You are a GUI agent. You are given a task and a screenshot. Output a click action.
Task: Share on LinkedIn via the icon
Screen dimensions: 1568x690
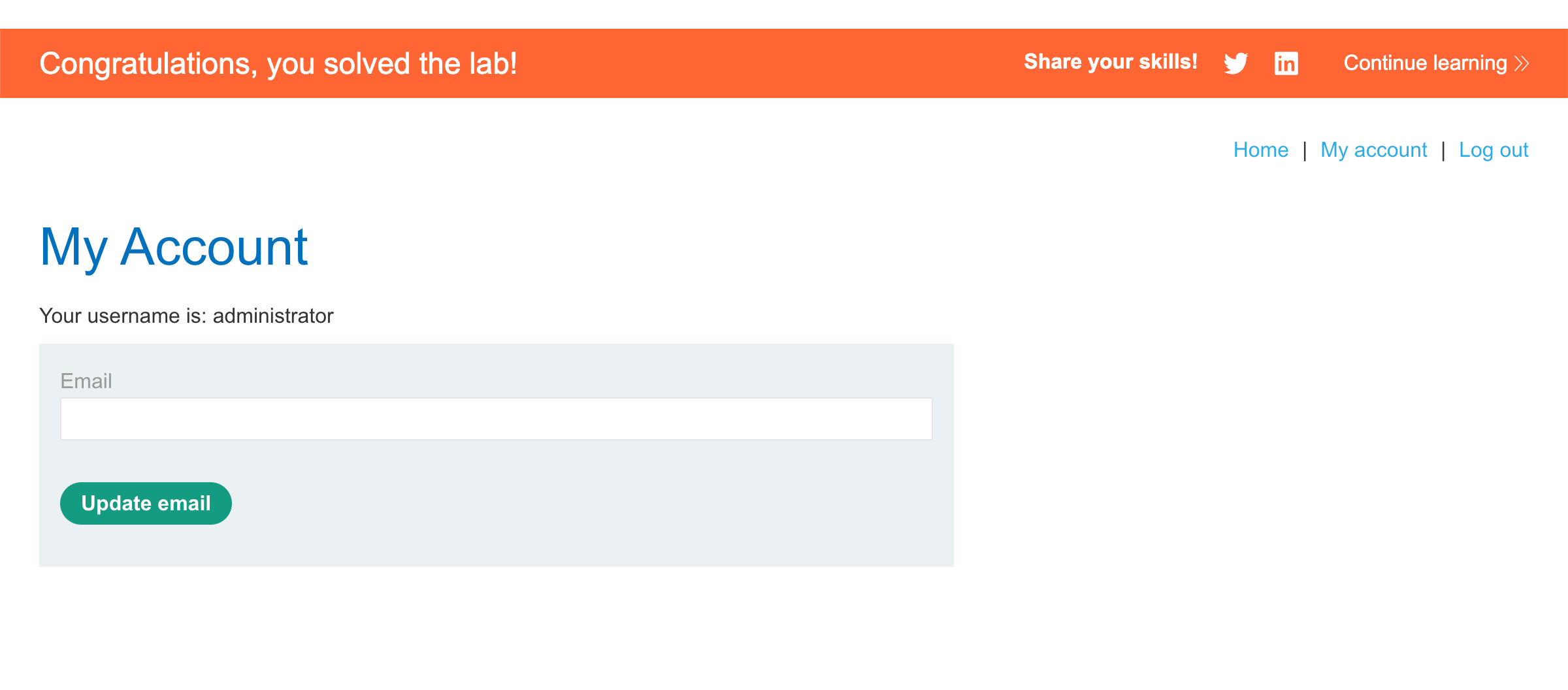click(1286, 63)
